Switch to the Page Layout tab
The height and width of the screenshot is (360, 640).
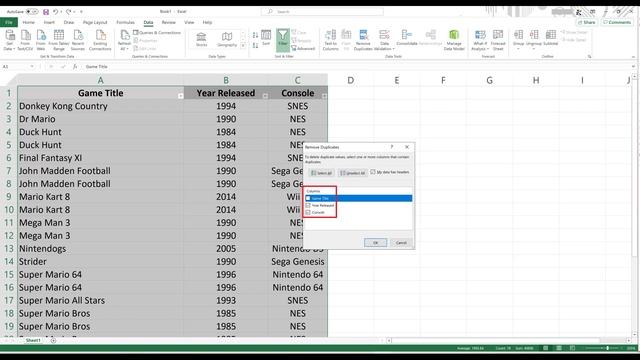(95, 22)
